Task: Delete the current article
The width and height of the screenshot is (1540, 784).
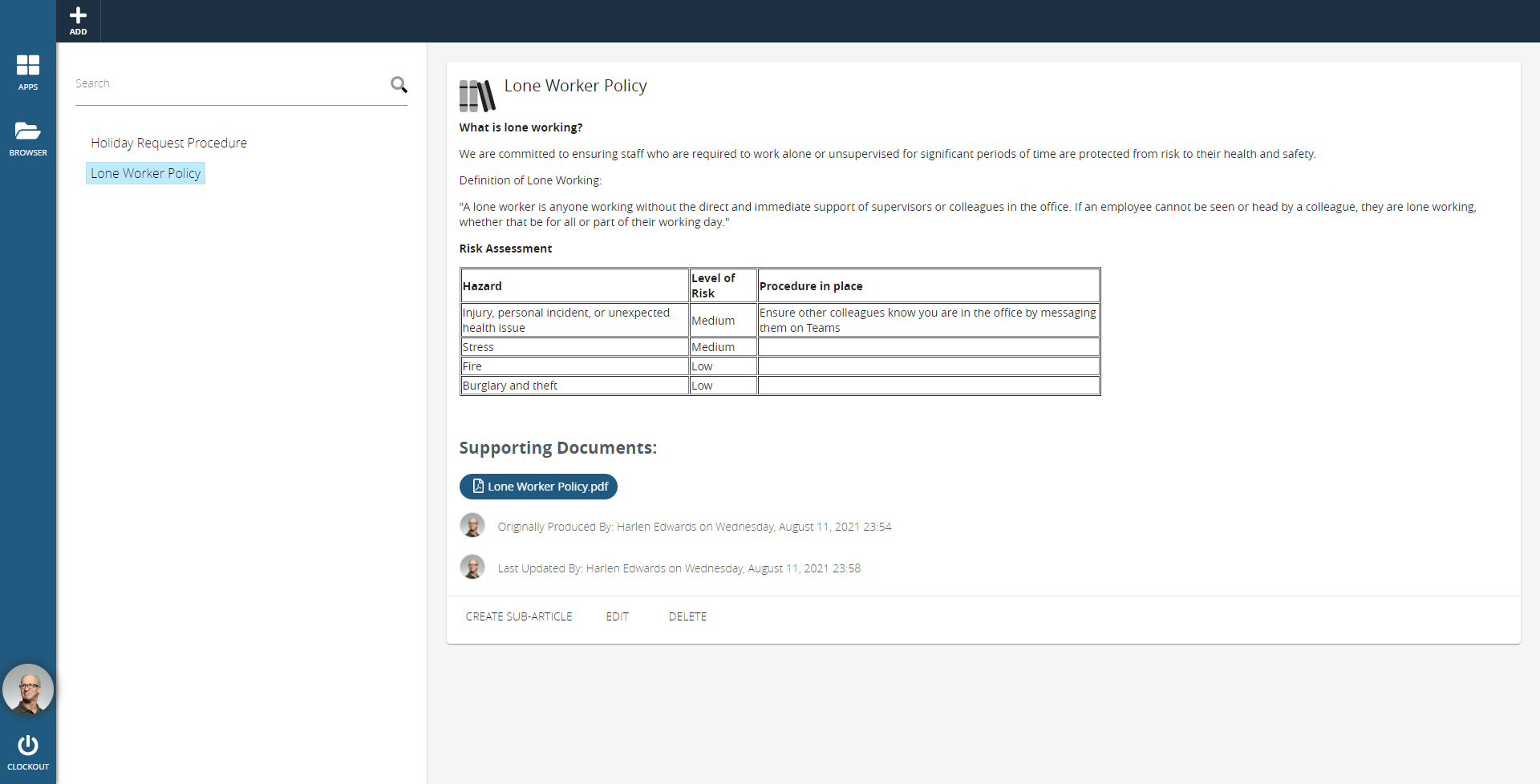Action: [x=687, y=616]
